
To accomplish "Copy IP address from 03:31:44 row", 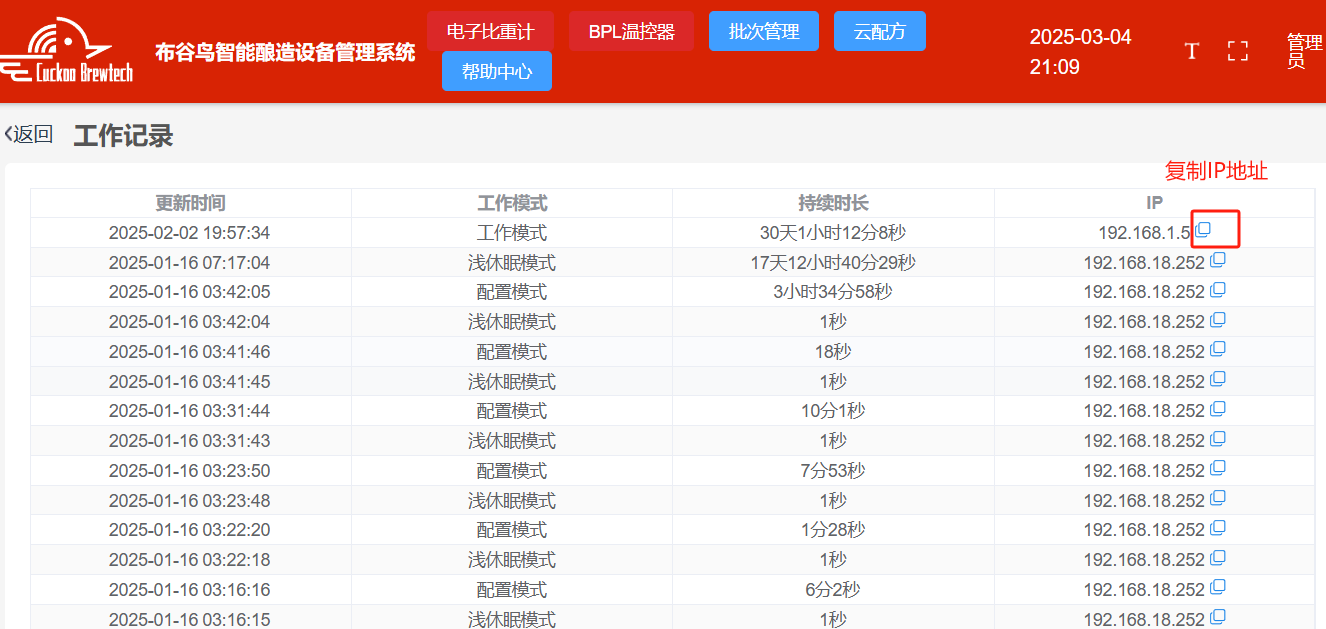I will [x=1217, y=410].
